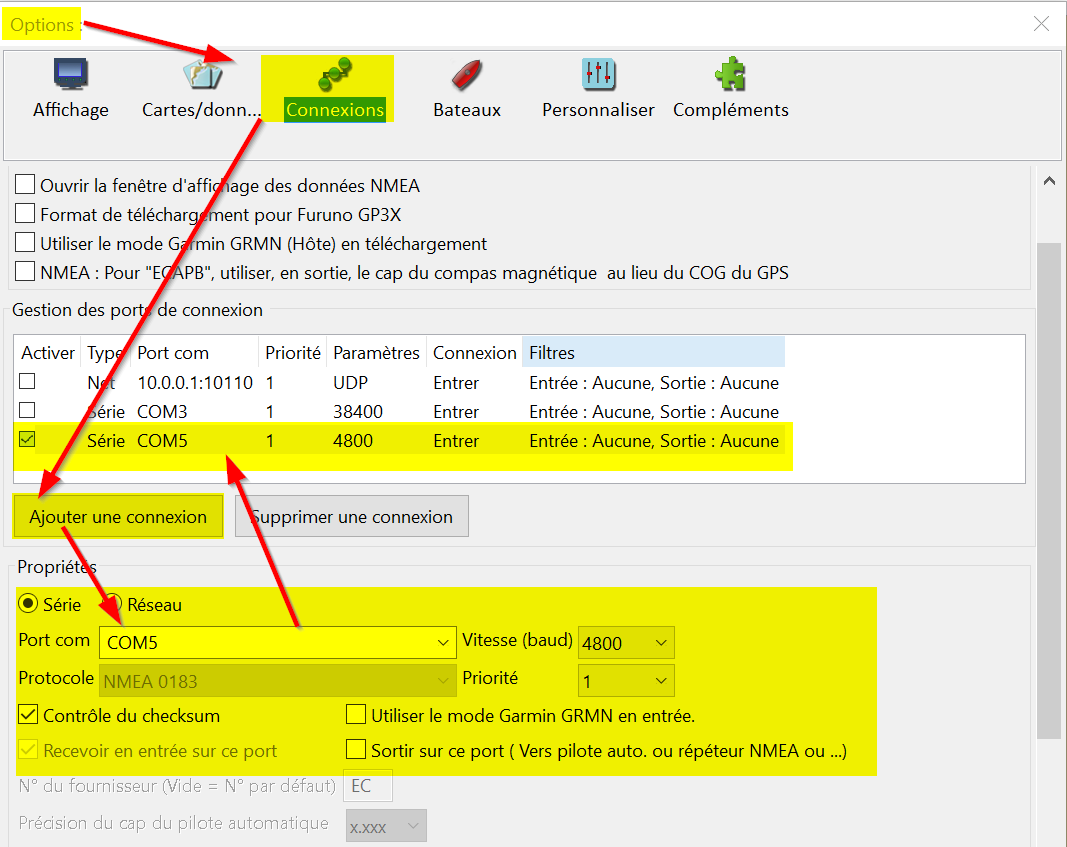Switch to the Affichage tab label
This screenshot has width=1067, height=847.
pyautogui.click(x=71, y=110)
